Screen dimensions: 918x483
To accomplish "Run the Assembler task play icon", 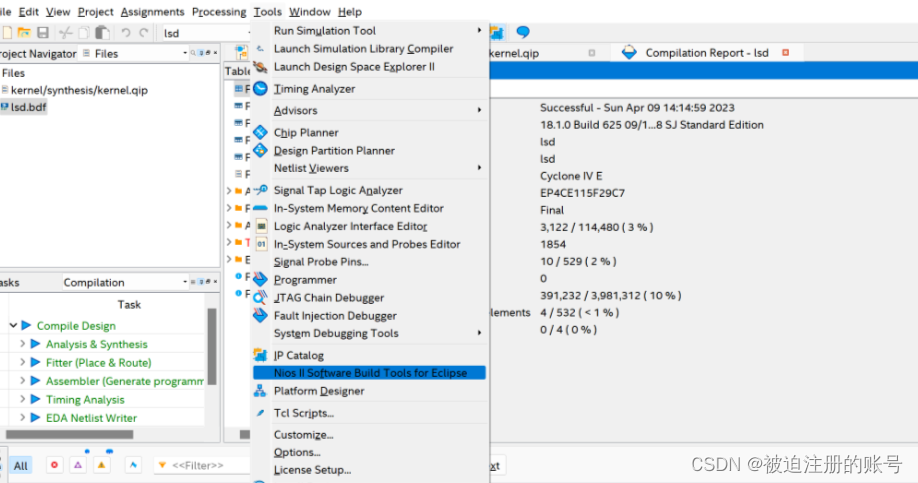I will point(35,381).
